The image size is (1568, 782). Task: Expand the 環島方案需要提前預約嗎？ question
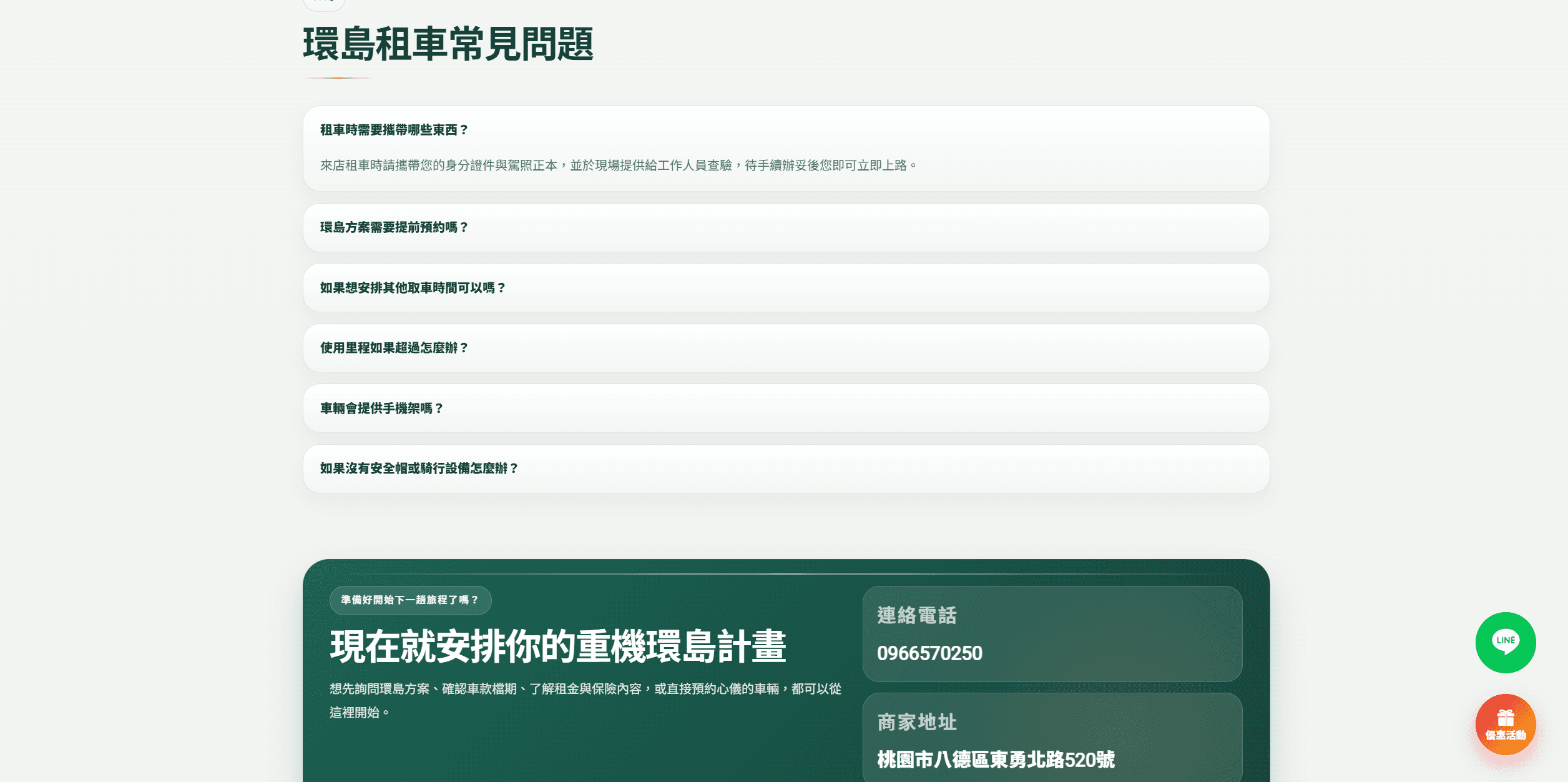786,227
